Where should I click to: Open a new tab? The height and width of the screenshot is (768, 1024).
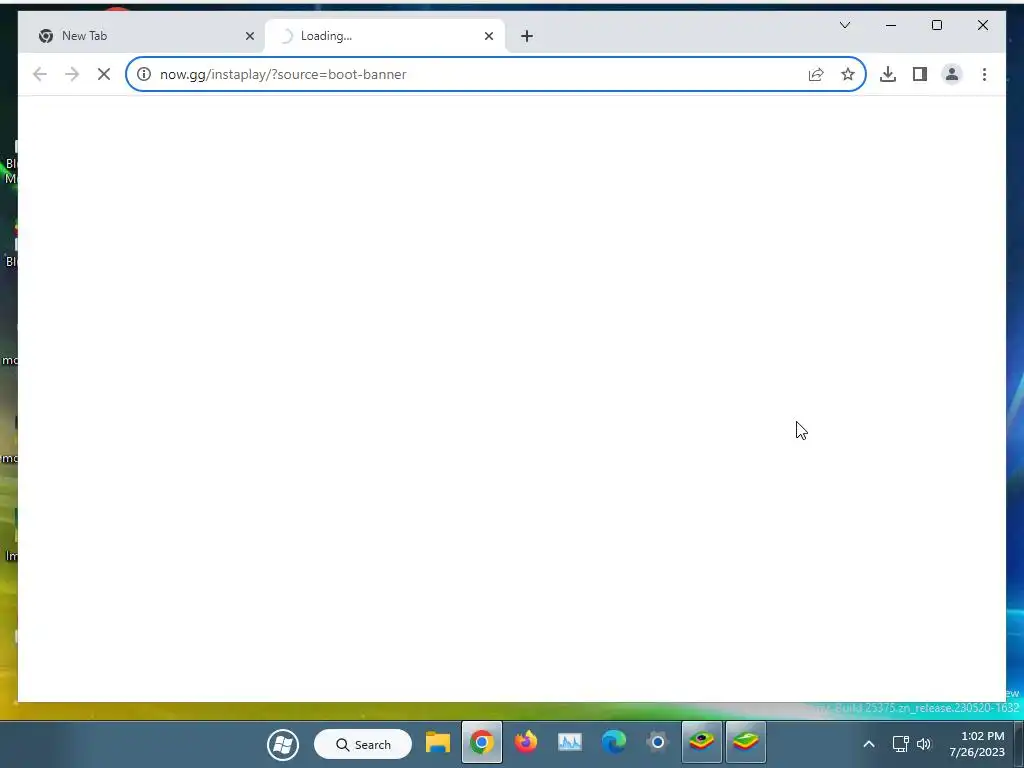pos(527,36)
